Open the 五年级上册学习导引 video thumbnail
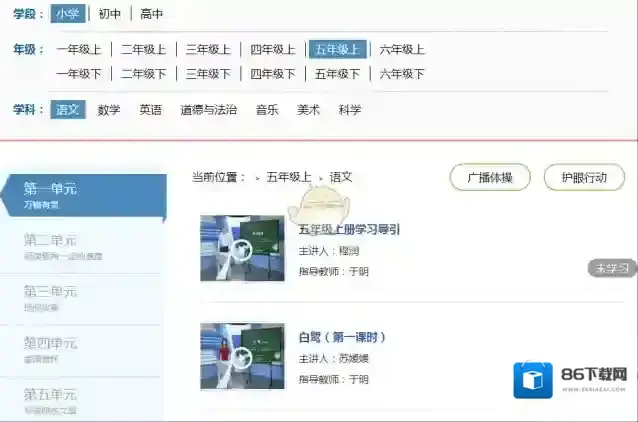Viewport: 638px width, 422px height. coord(243,248)
